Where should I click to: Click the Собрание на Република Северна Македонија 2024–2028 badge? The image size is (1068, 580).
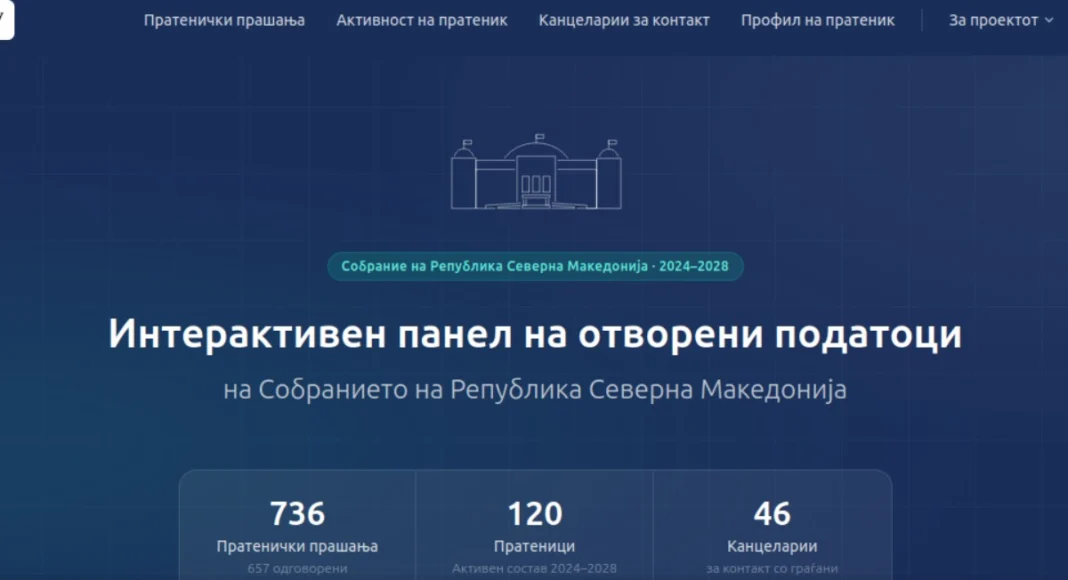tap(535, 266)
